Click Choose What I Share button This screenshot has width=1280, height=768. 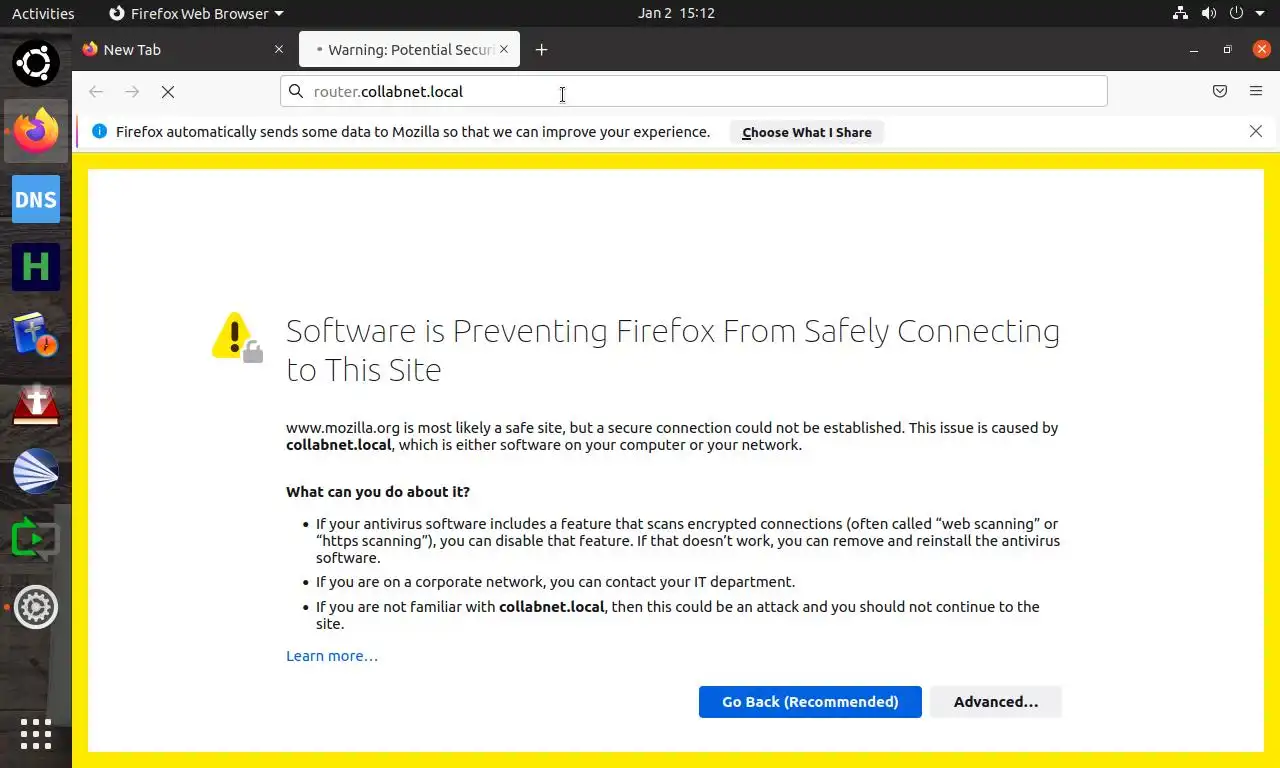[807, 132]
